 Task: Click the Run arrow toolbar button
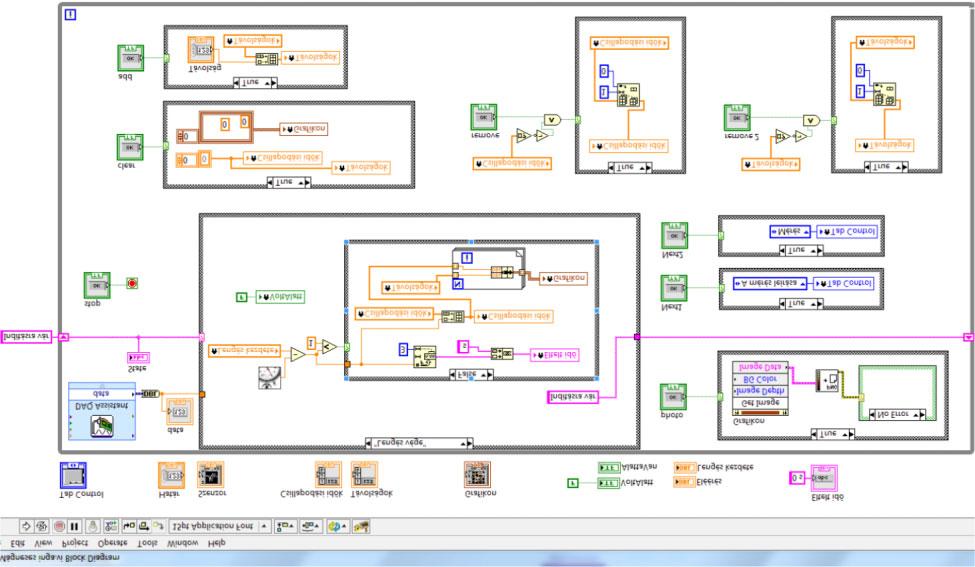[x=26, y=527]
